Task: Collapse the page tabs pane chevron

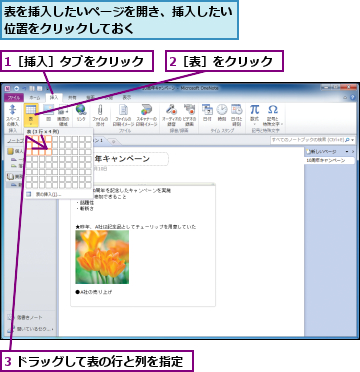Action: [x=353, y=152]
